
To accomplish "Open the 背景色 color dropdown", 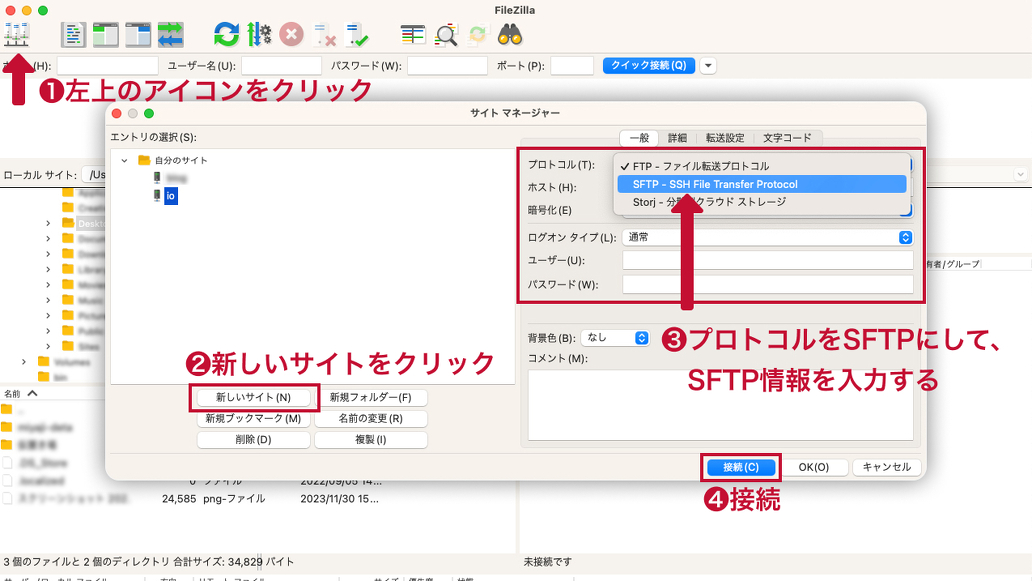I will tap(615, 338).
